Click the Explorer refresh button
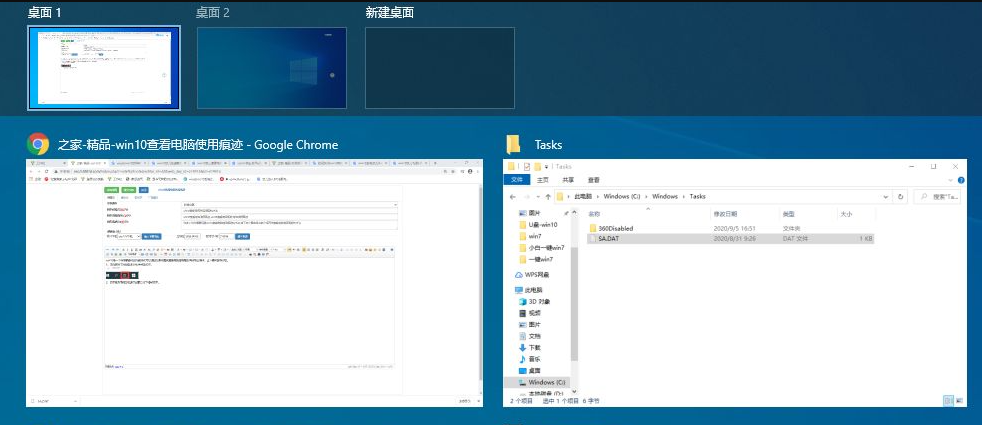Viewport: 982px width, 425px height. (901, 197)
